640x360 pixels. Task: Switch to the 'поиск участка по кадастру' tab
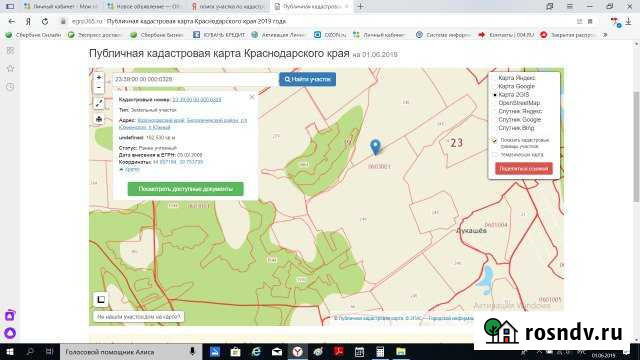pos(229,7)
